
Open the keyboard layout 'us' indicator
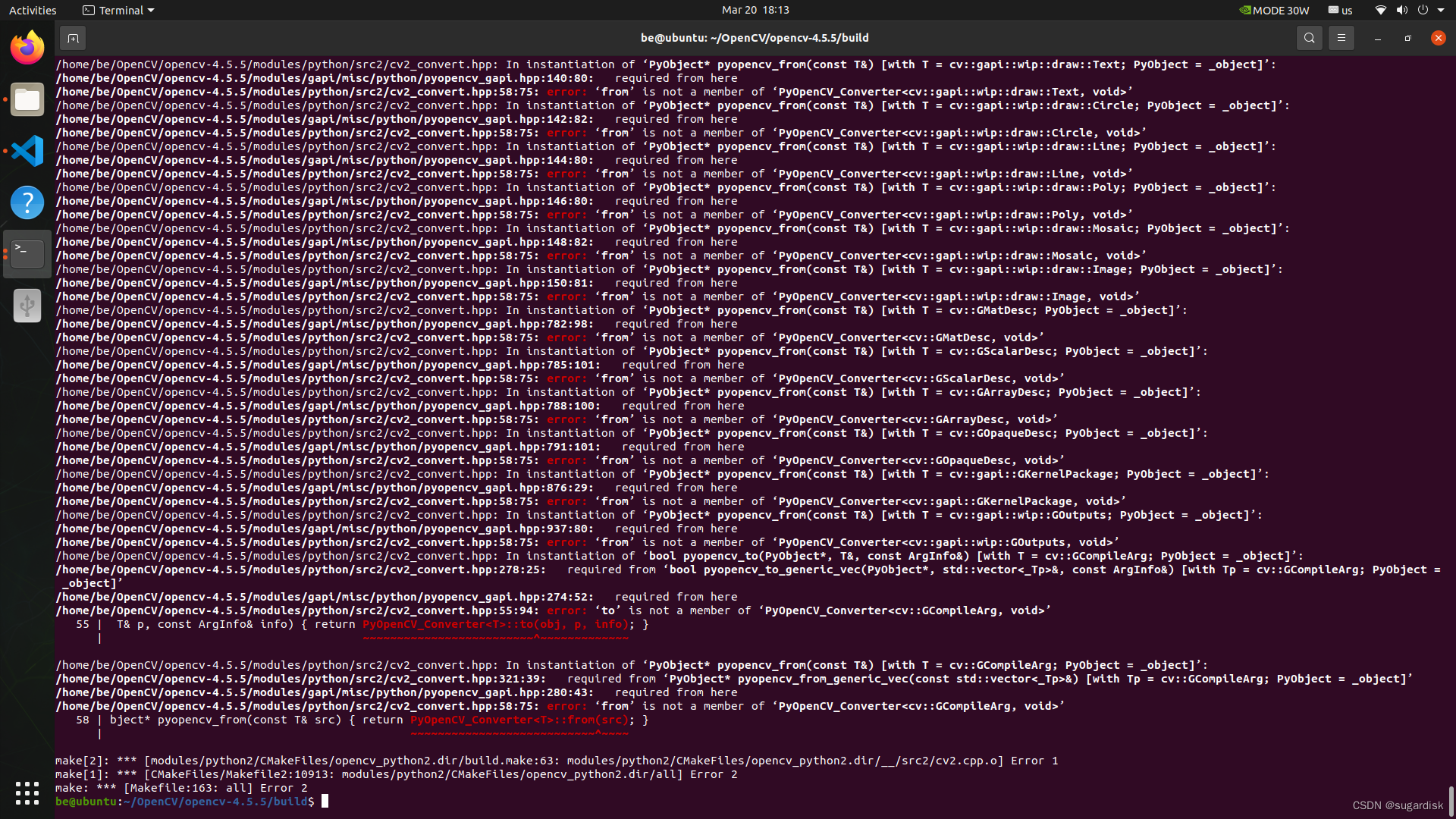coord(1340,11)
